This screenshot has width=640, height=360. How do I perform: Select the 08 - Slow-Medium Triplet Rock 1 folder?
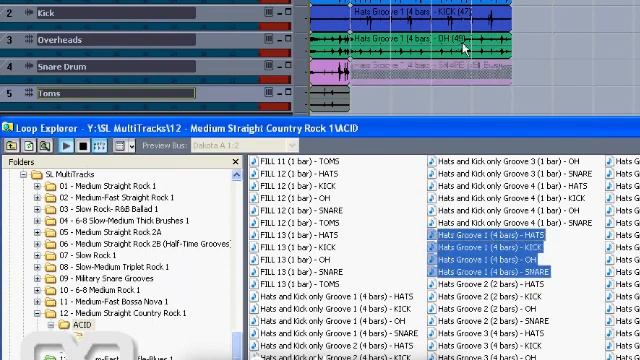114,267
